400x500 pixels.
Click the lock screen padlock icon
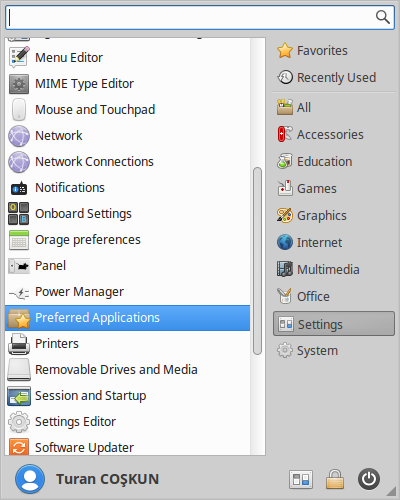[335, 479]
